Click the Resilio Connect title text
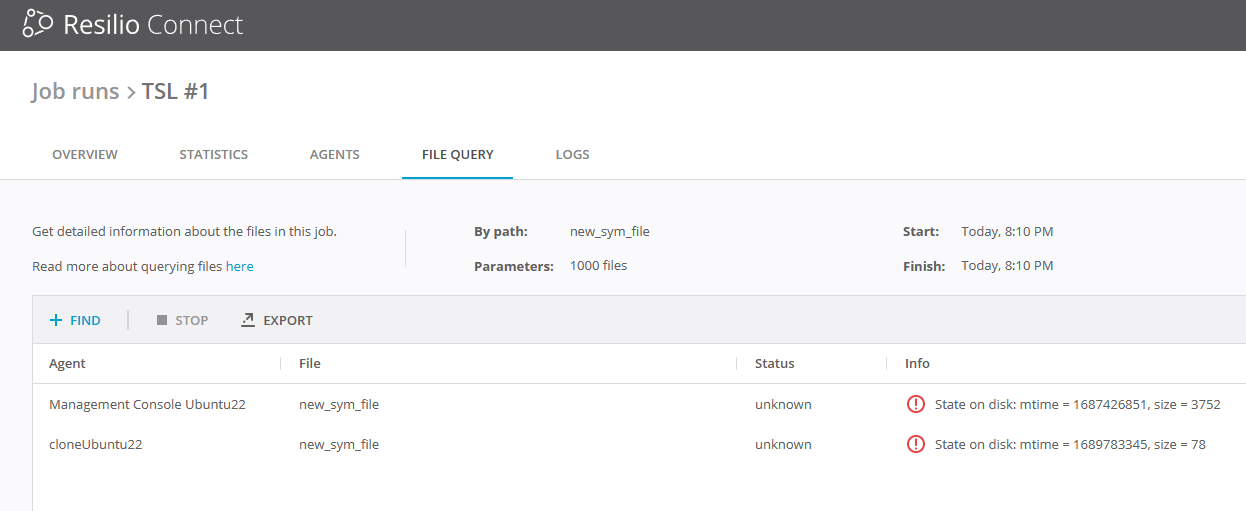Image resolution: width=1246 pixels, height=511 pixels. pos(153,25)
